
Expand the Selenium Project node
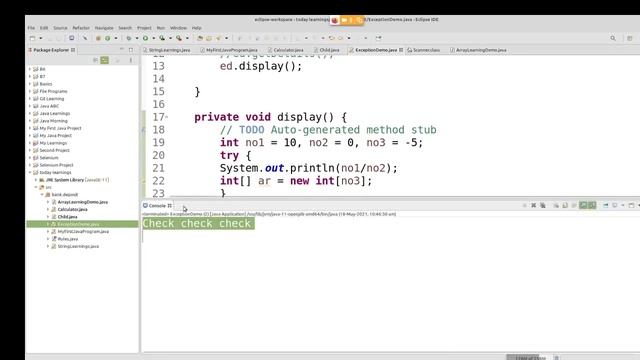(30, 165)
